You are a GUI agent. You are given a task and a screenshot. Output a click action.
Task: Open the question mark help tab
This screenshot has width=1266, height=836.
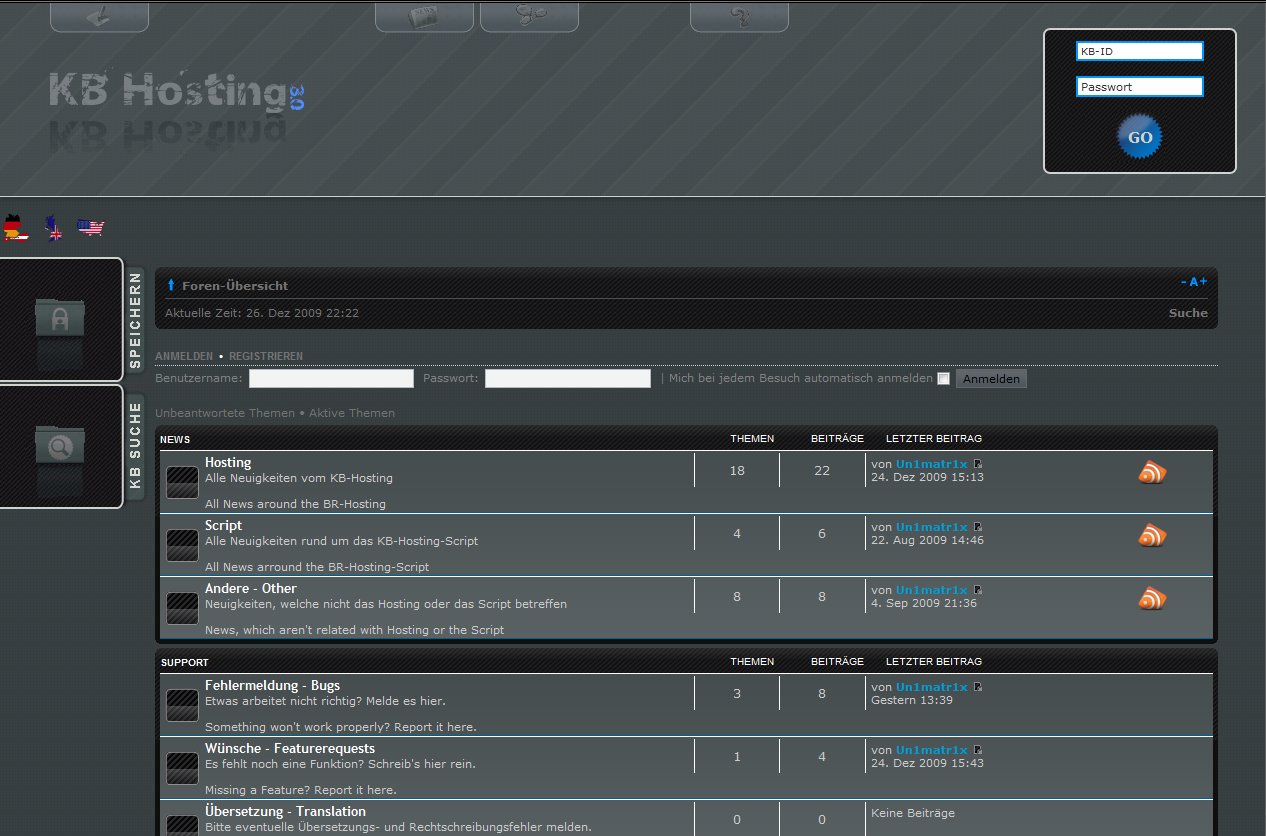(739, 16)
